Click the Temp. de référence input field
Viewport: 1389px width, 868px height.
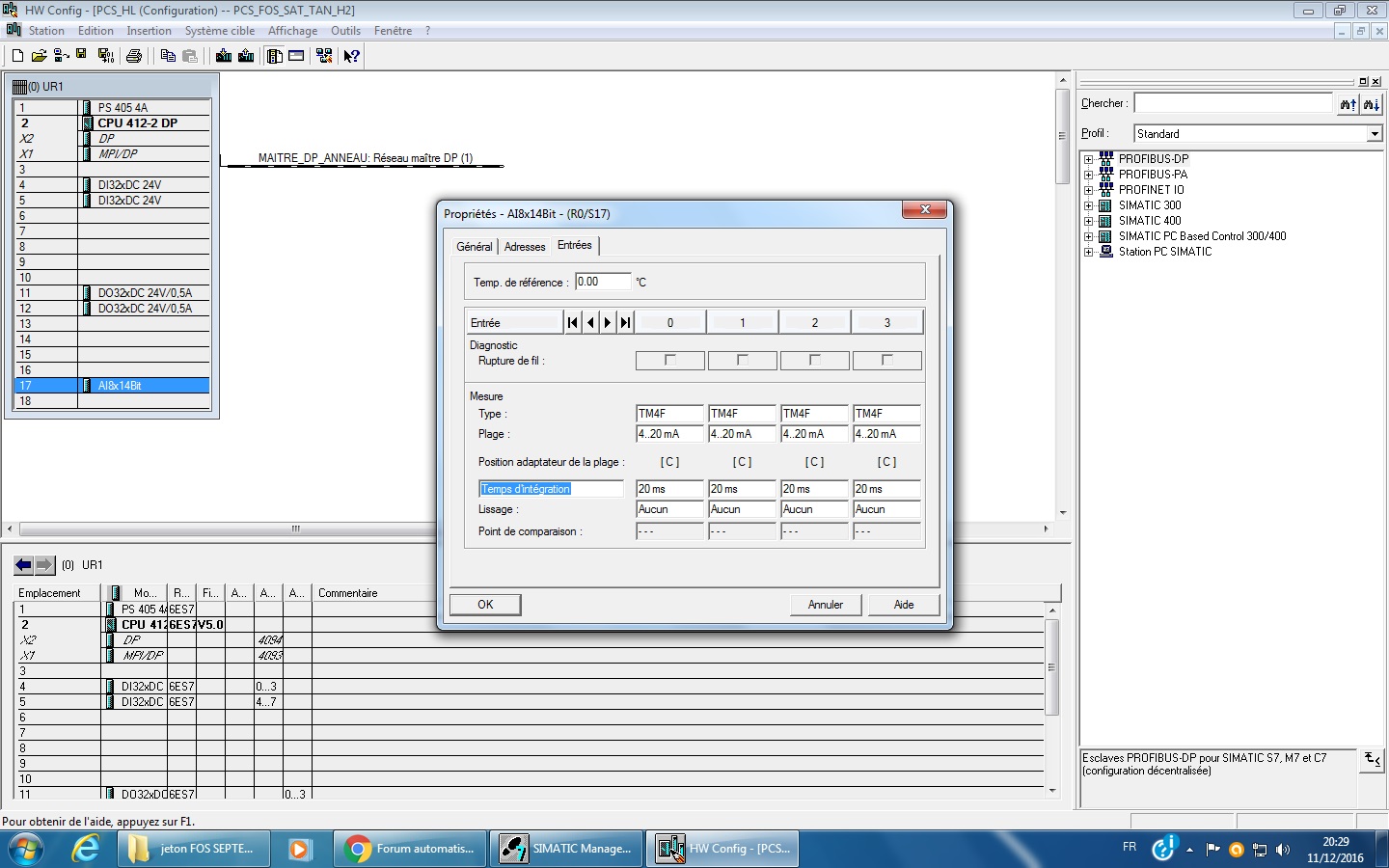[602, 282]
